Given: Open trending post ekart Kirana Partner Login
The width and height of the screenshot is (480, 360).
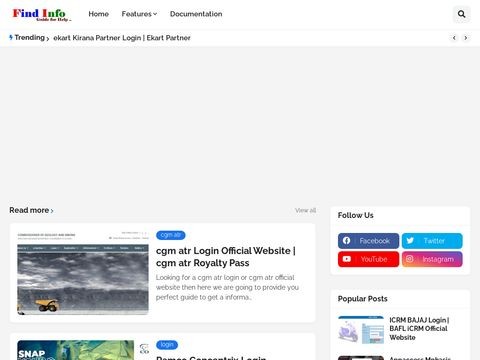Looking at the screenshot, I should [x=122, y=38].
